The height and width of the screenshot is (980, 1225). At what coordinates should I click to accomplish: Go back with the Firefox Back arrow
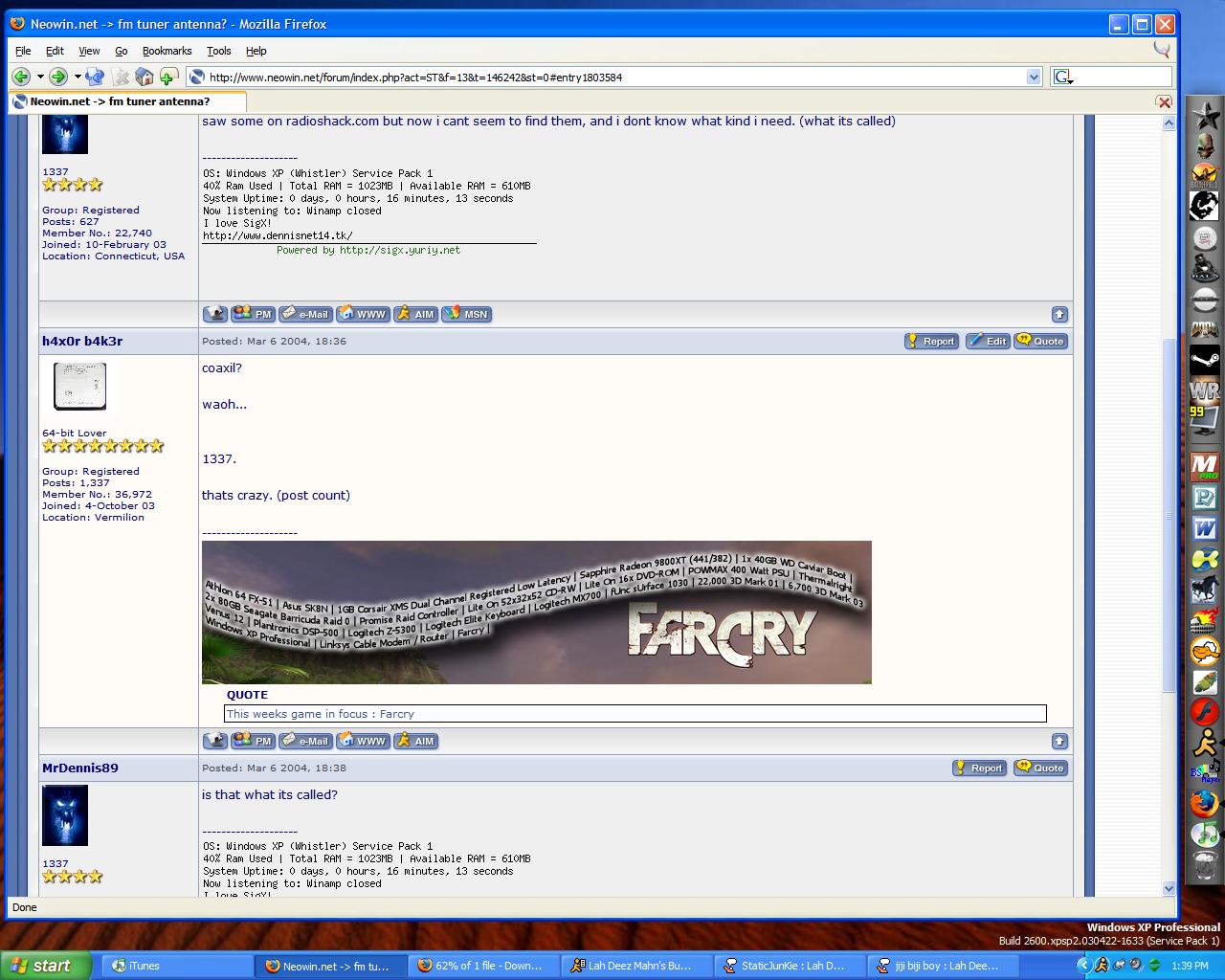(20, 77)
